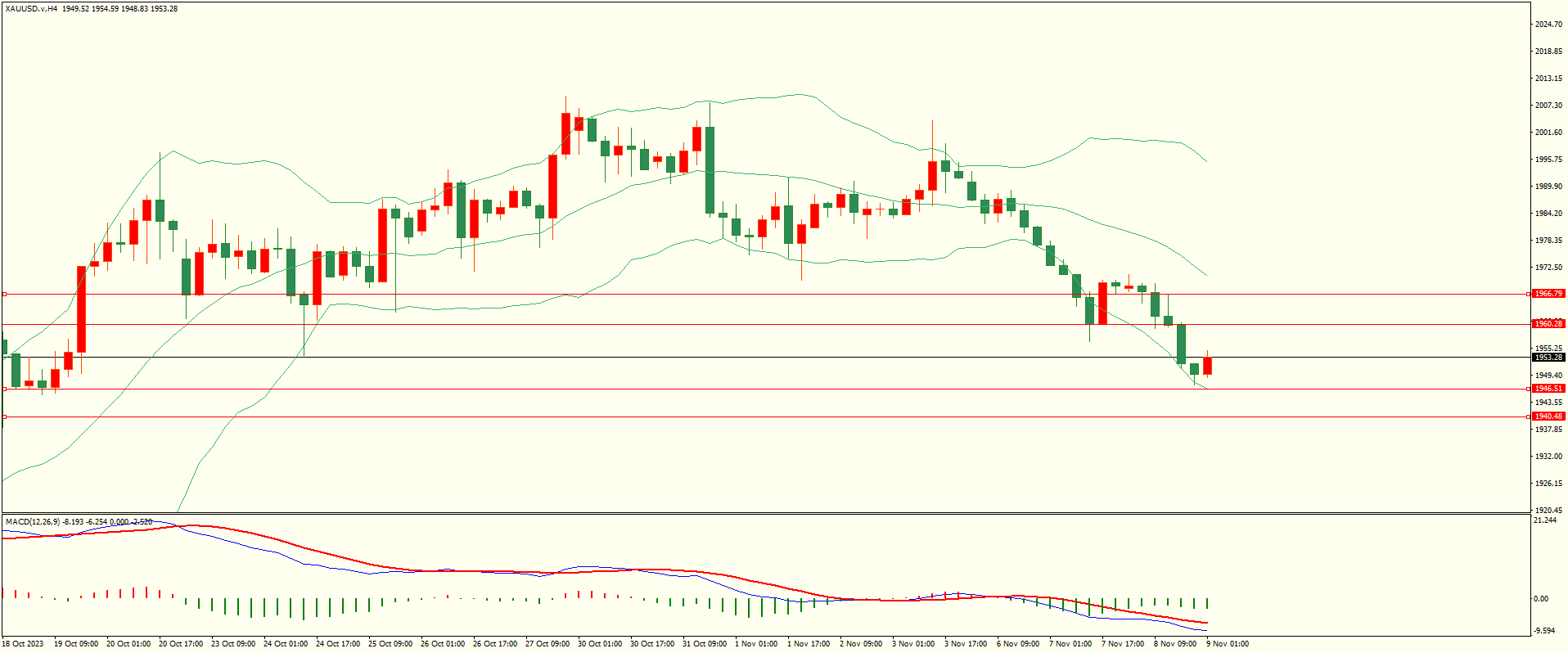Click the 31 Oct 09:00 time label
Screen dimensions: 1568x653
coord(704,644)
